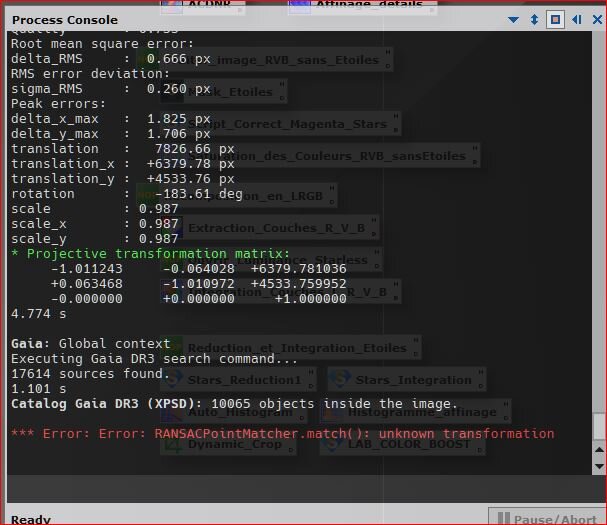The height and width of the screenshot is (525, 607).
Task: Close the Process Console panel
Action: point(597,19)
